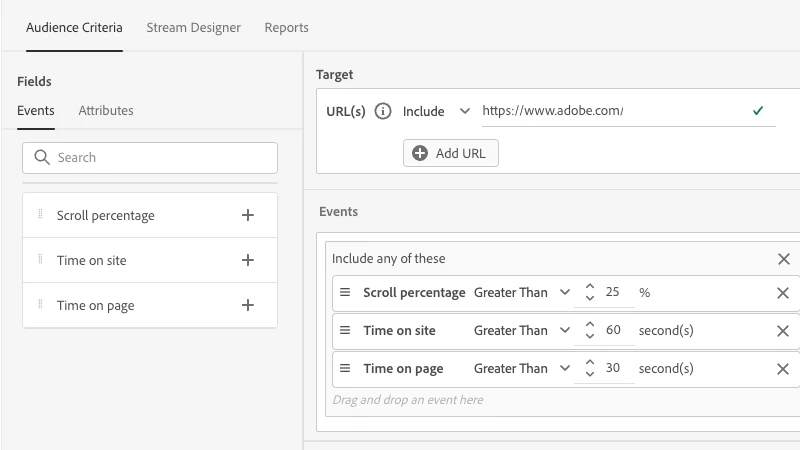Increase the Time on page seconds
Viewport: 800px width, 450px height.
click(590, 362)
